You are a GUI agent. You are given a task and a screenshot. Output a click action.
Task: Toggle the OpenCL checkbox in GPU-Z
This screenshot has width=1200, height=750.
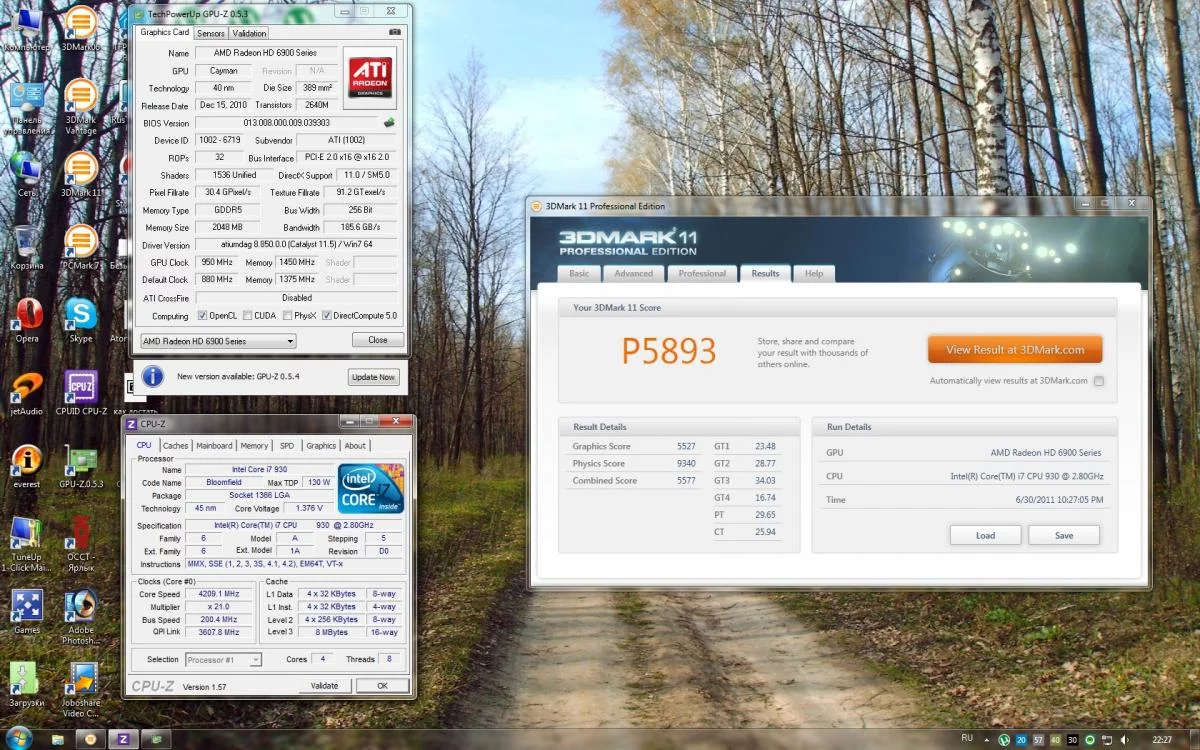[203, 315]
